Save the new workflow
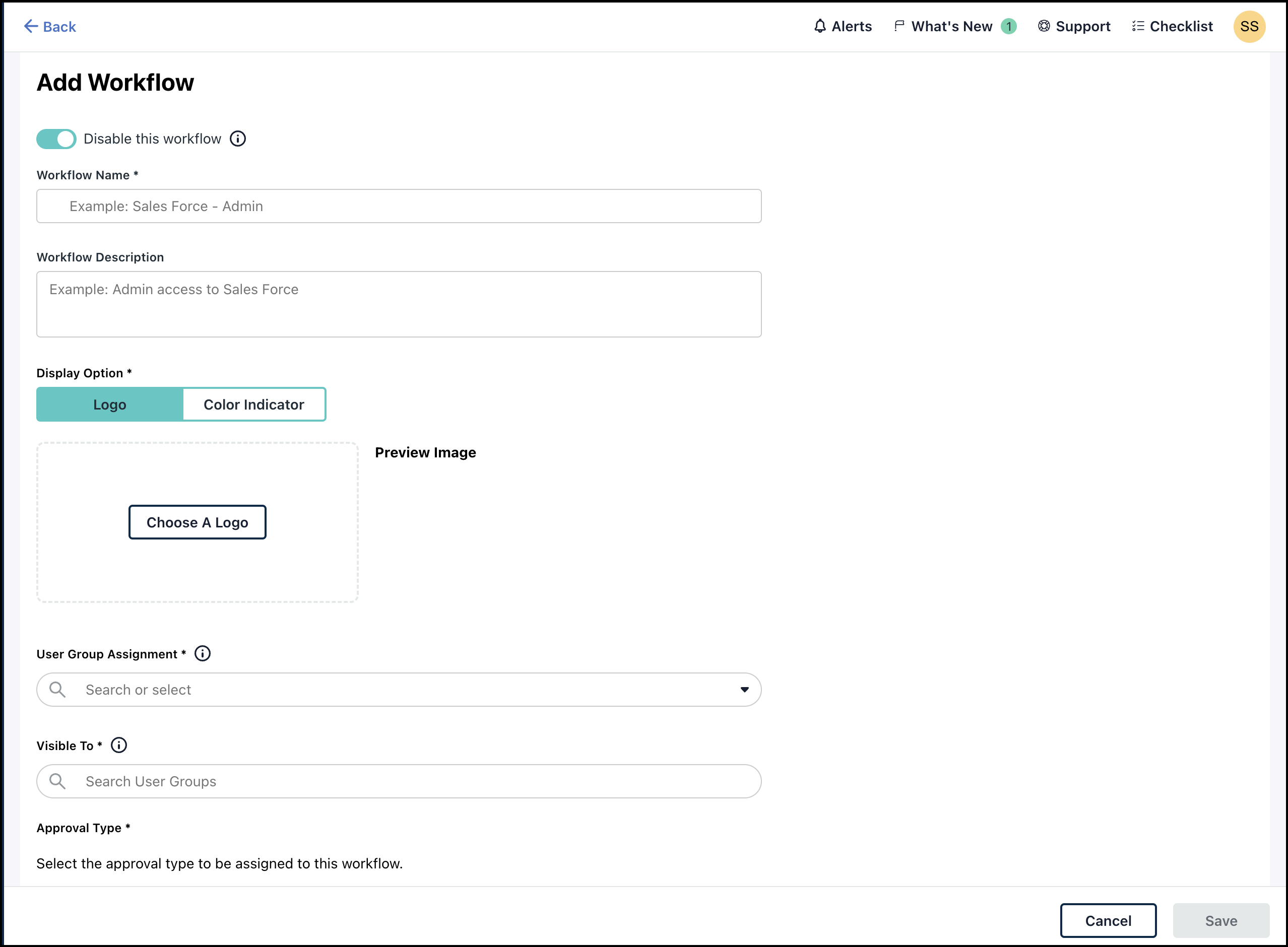The width and height of the screenshot is (1288, 947). 1221,921
